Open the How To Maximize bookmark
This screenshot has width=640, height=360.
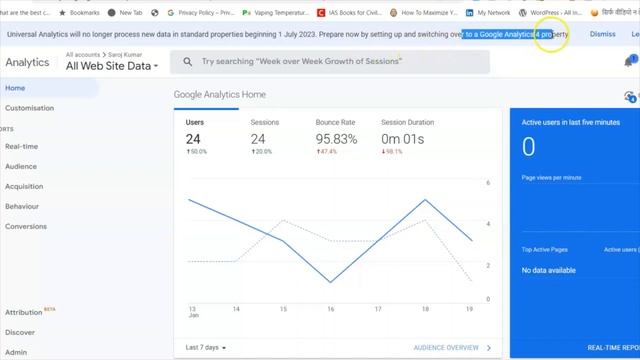(424, 13)
